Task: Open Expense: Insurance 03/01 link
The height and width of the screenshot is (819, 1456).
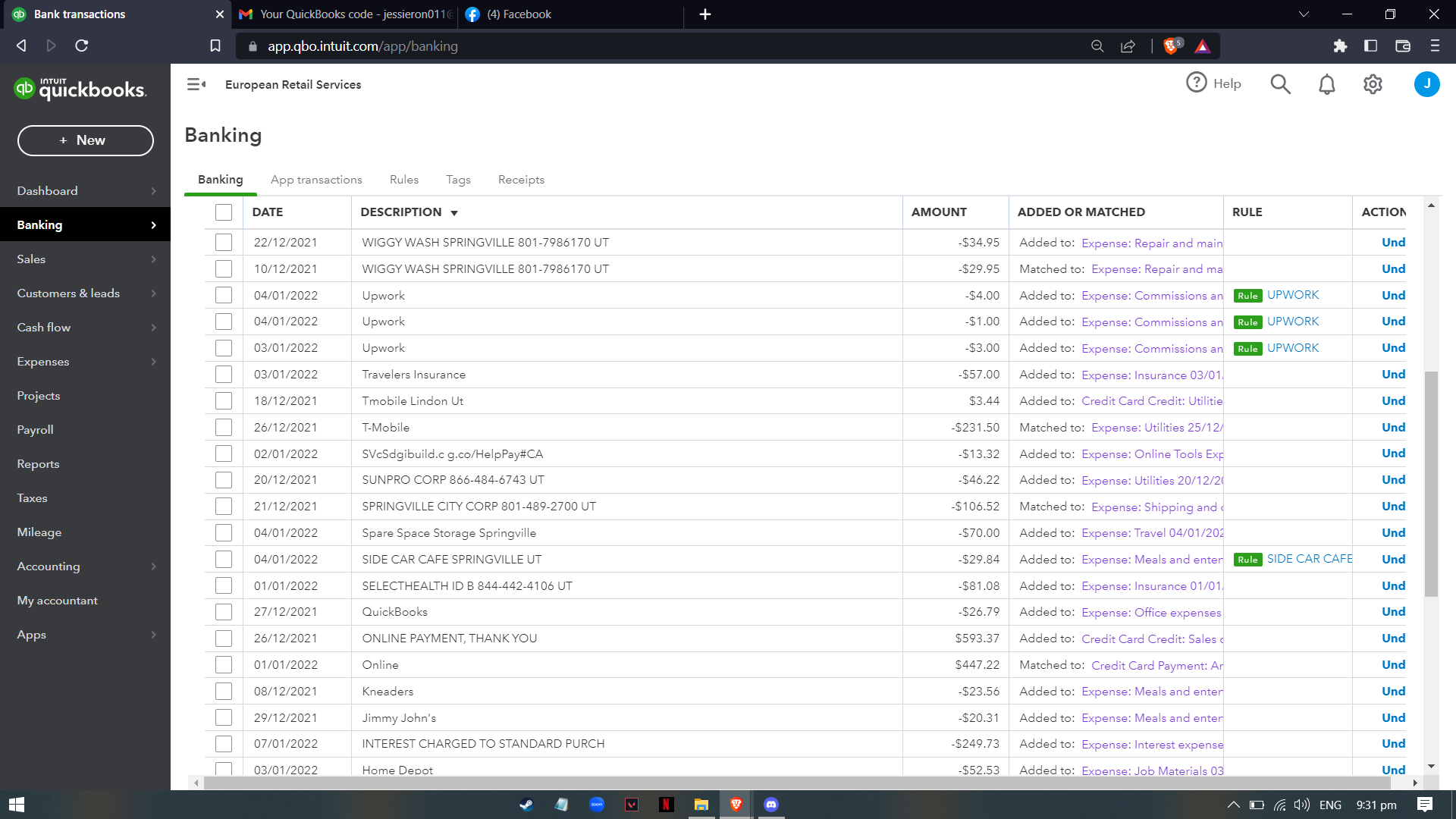Action: coord(1152,375)
